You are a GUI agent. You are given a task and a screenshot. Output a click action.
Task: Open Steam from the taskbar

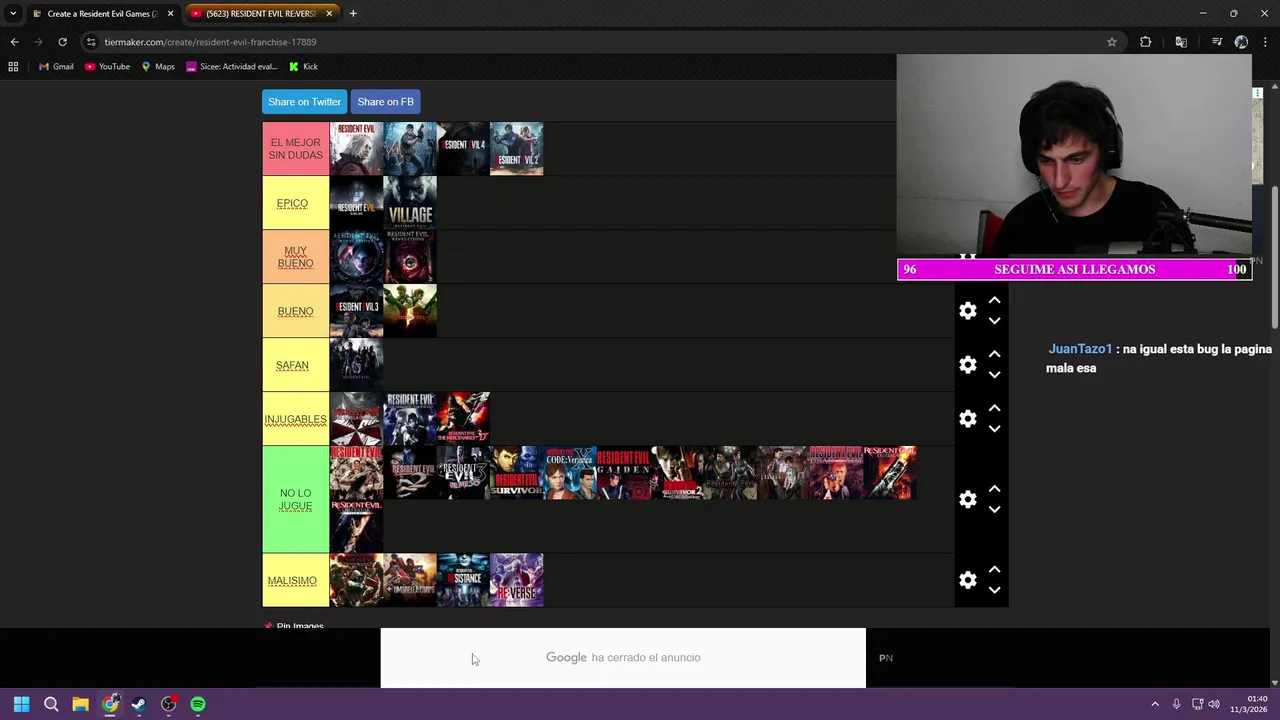coord(139,704)
